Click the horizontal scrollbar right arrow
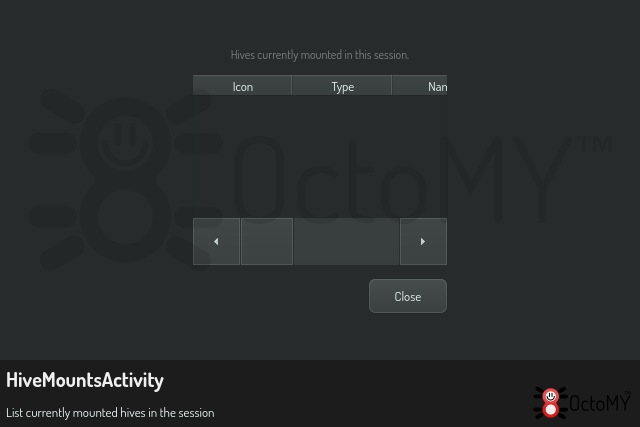The width and height of the screenshot is (640, 427). click(423, 241)
